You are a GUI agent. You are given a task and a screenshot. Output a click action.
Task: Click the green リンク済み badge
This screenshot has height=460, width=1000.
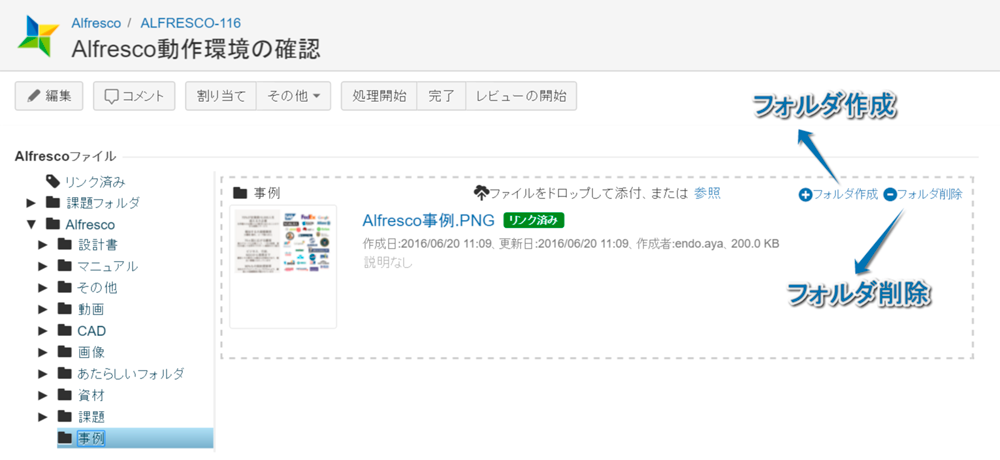click(534, 220)
